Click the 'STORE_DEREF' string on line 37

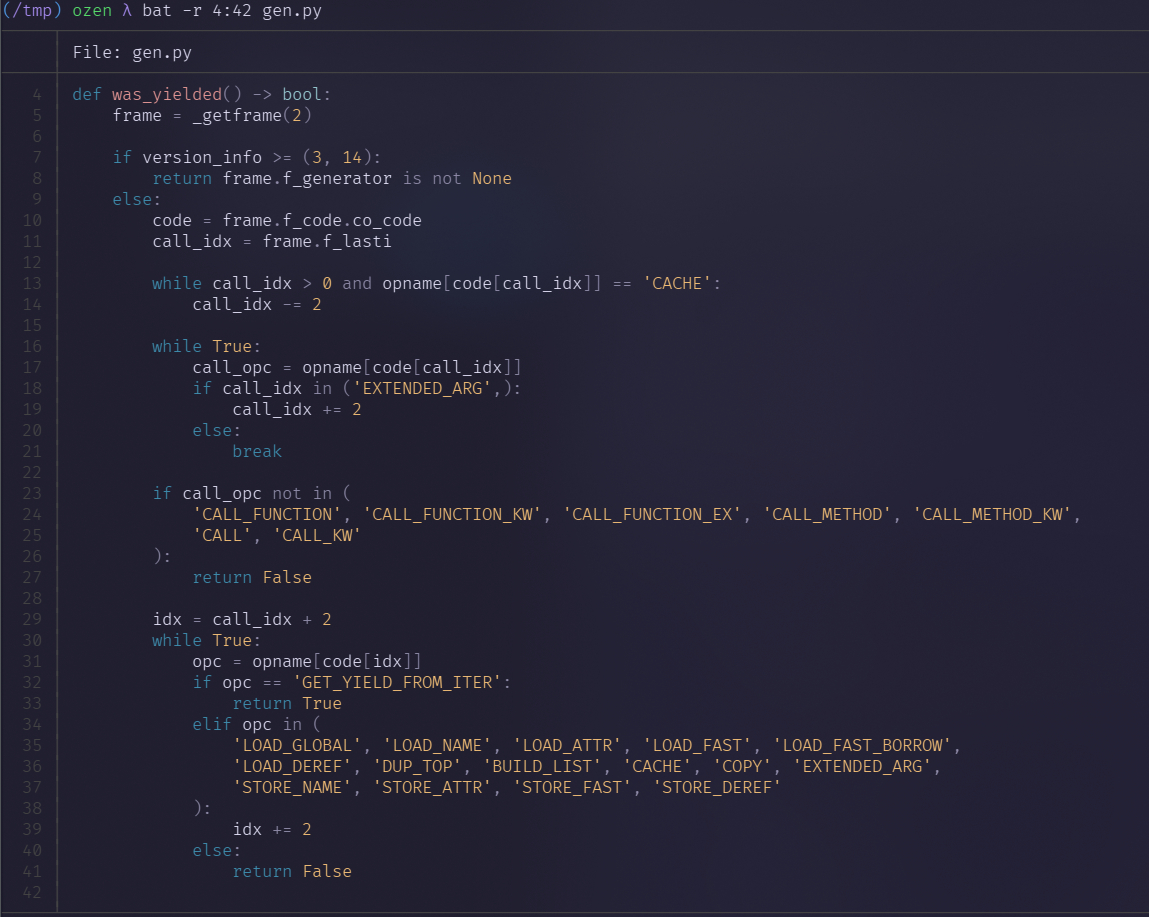tap(717, 787)
